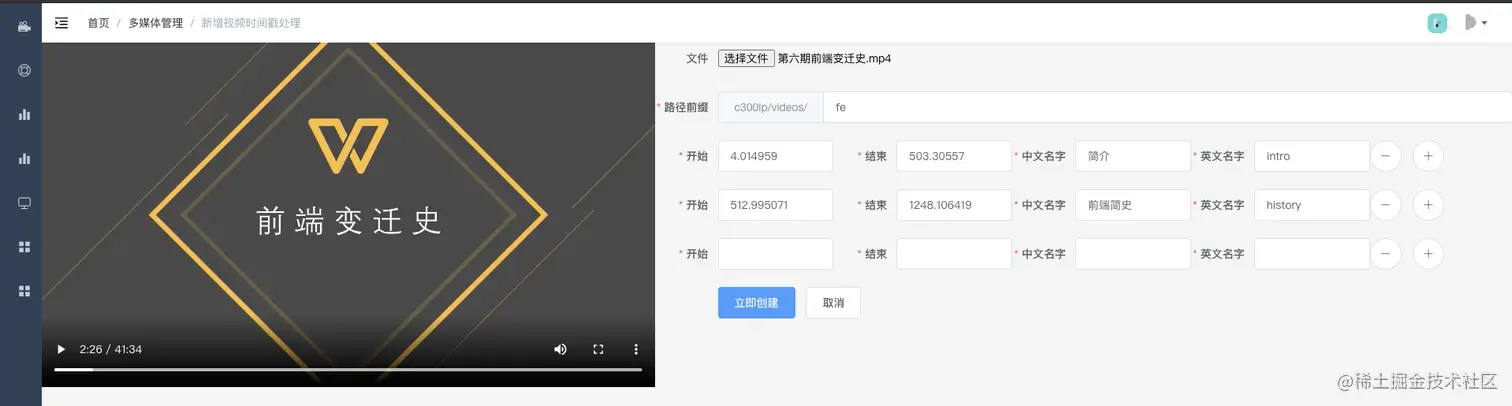Remove the intro row with minus button
This screenshot has width=1512, height=406.
pos(1385,156)
